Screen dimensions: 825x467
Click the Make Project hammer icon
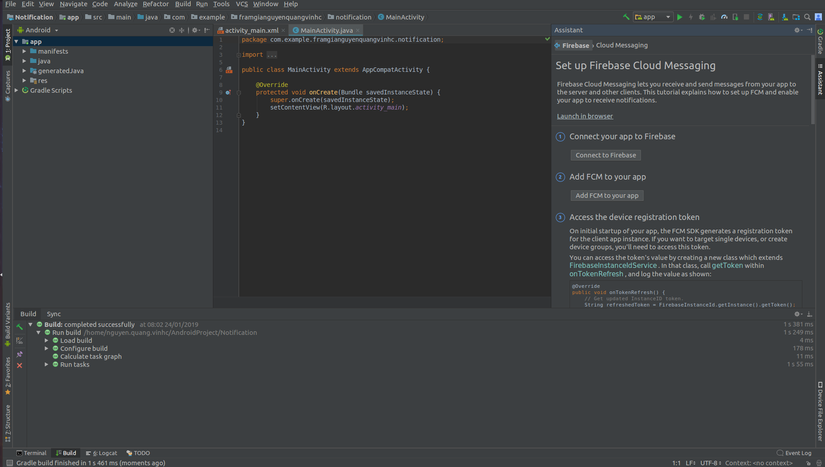tap(626, 17)
